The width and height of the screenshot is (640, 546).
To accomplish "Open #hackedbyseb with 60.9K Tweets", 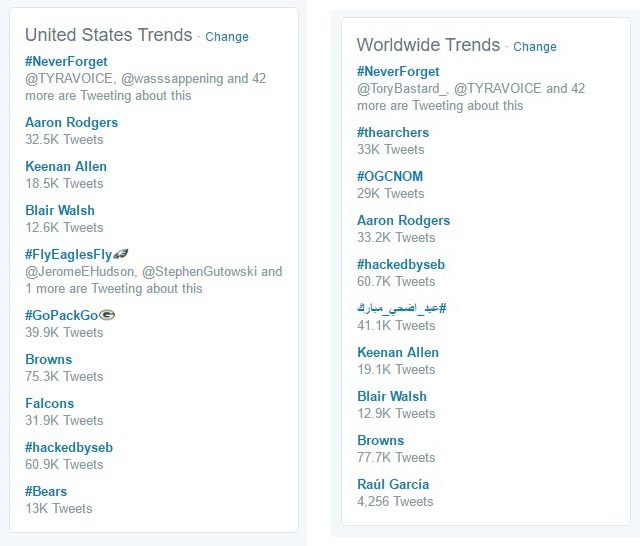I will pyautogui.click(x=69, y=448).
